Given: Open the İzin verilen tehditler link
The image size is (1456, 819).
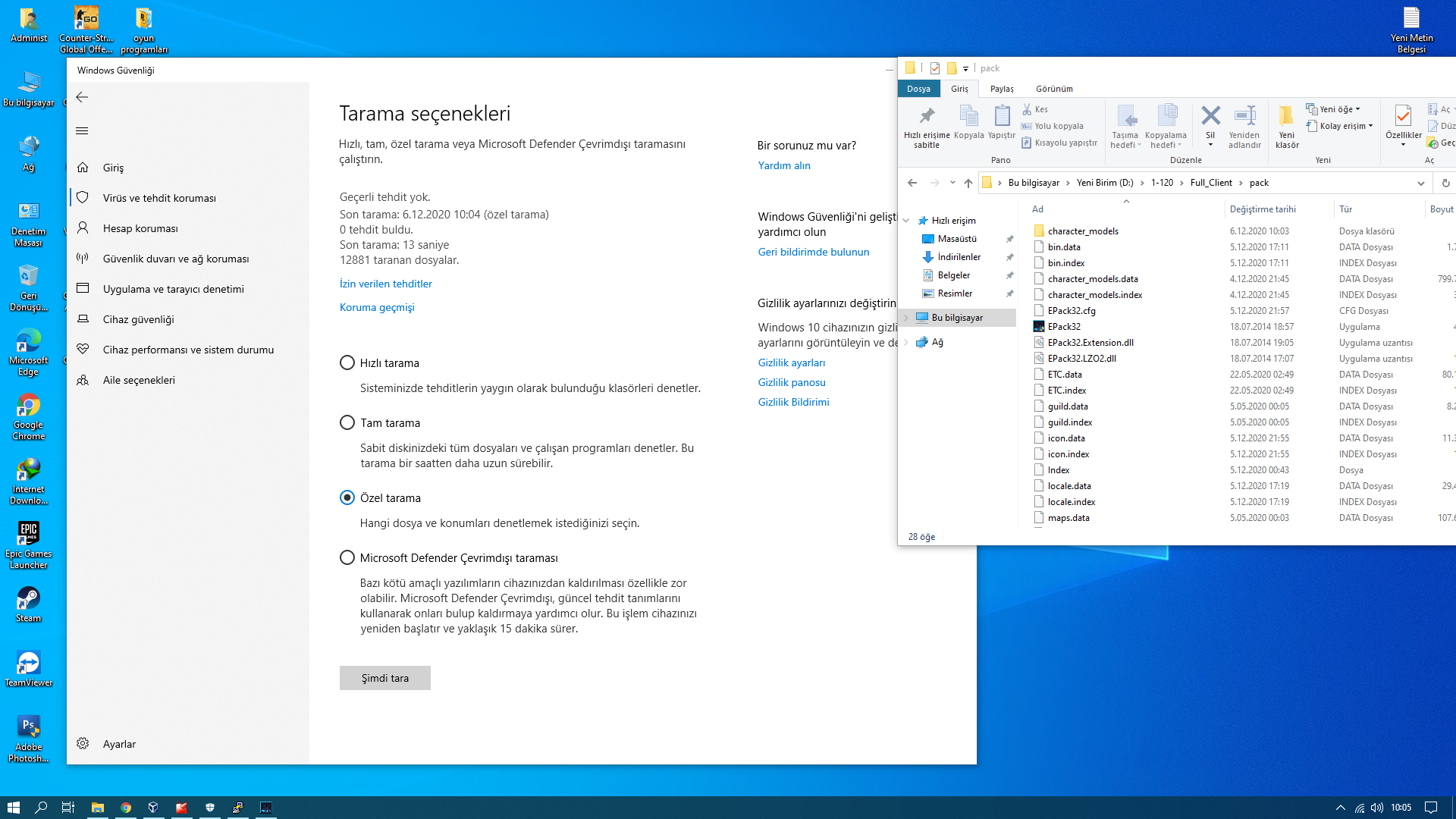Looking at the screenshot, I should [x=386, y=284].
